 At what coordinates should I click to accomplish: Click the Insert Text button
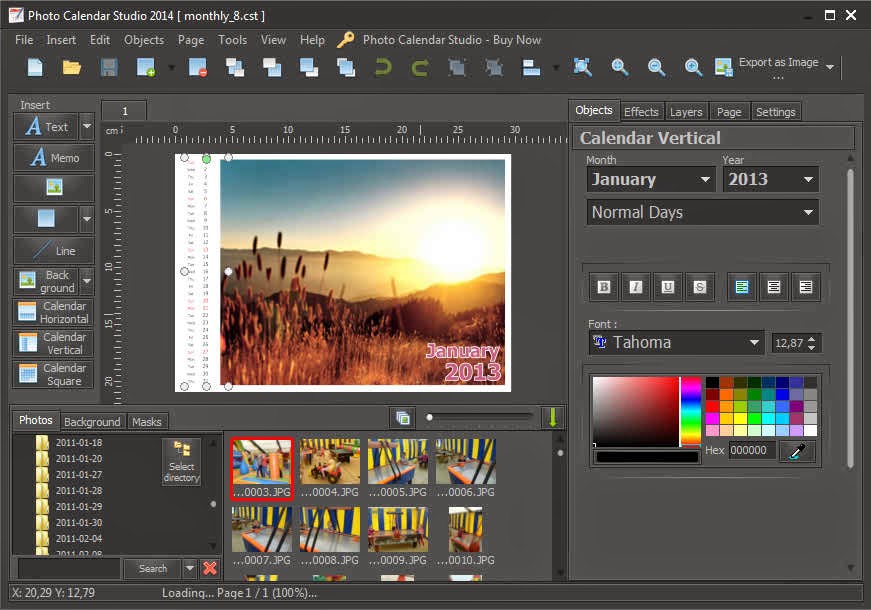pyautogui.click(x=47, y=126)
